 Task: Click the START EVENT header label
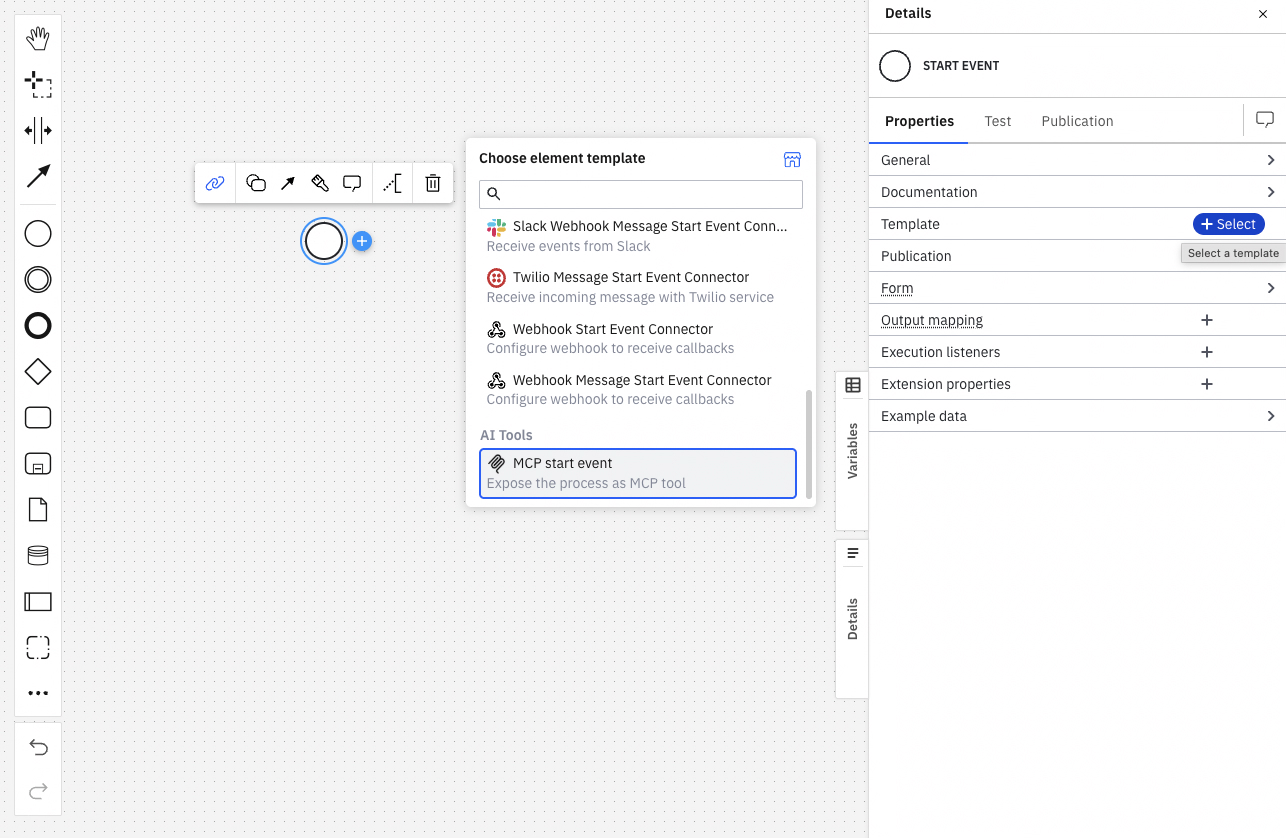point(961,66)
